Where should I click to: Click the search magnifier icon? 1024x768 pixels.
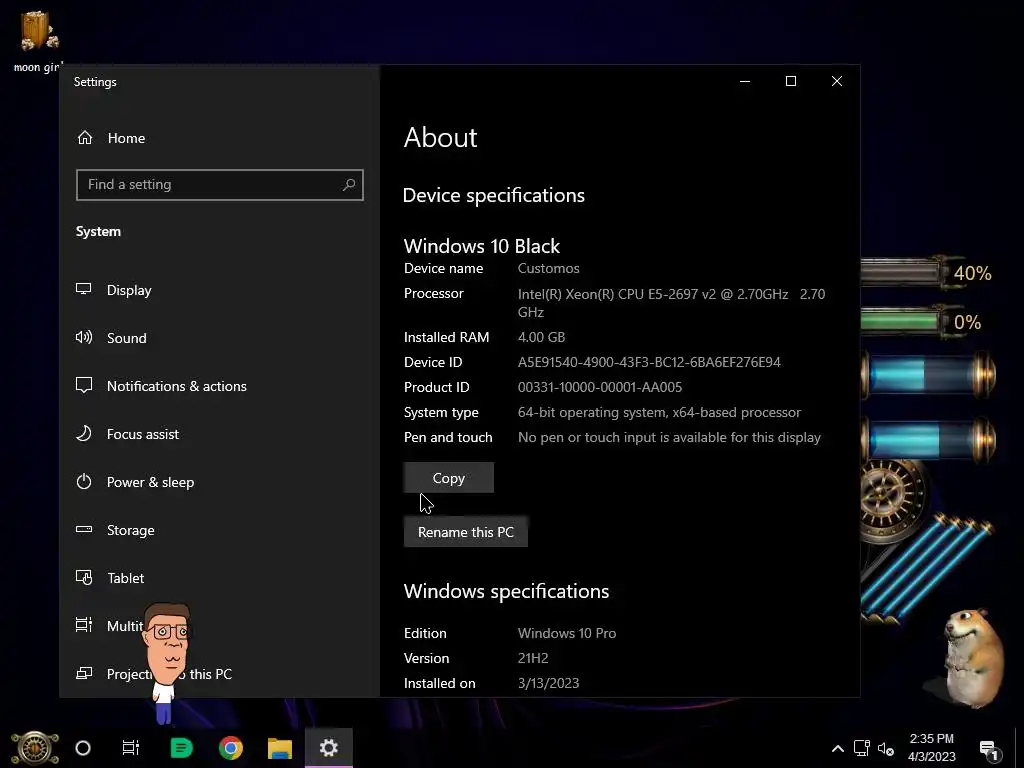(x=349, y=185)
